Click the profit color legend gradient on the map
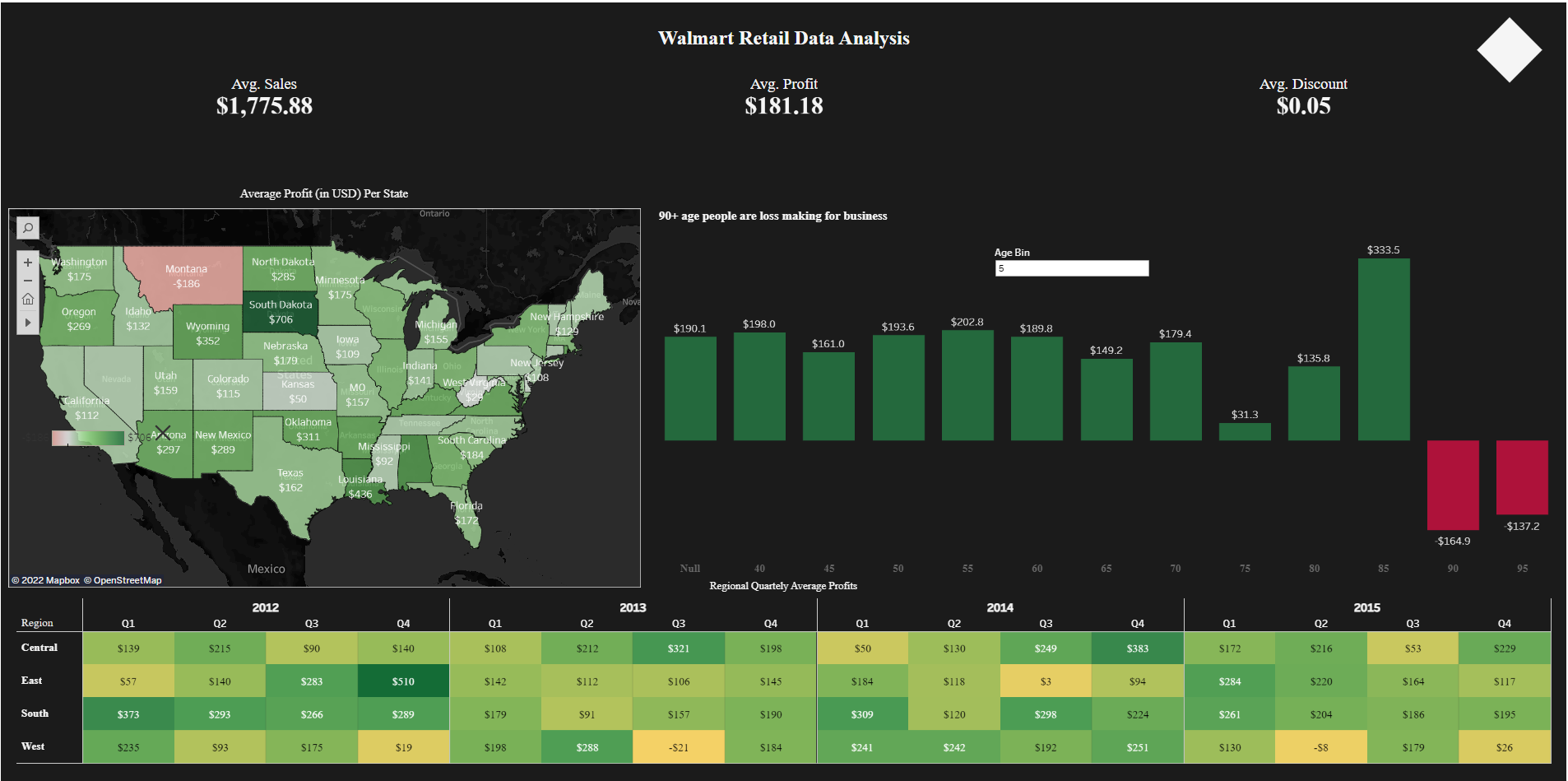 tap(86, 437)
